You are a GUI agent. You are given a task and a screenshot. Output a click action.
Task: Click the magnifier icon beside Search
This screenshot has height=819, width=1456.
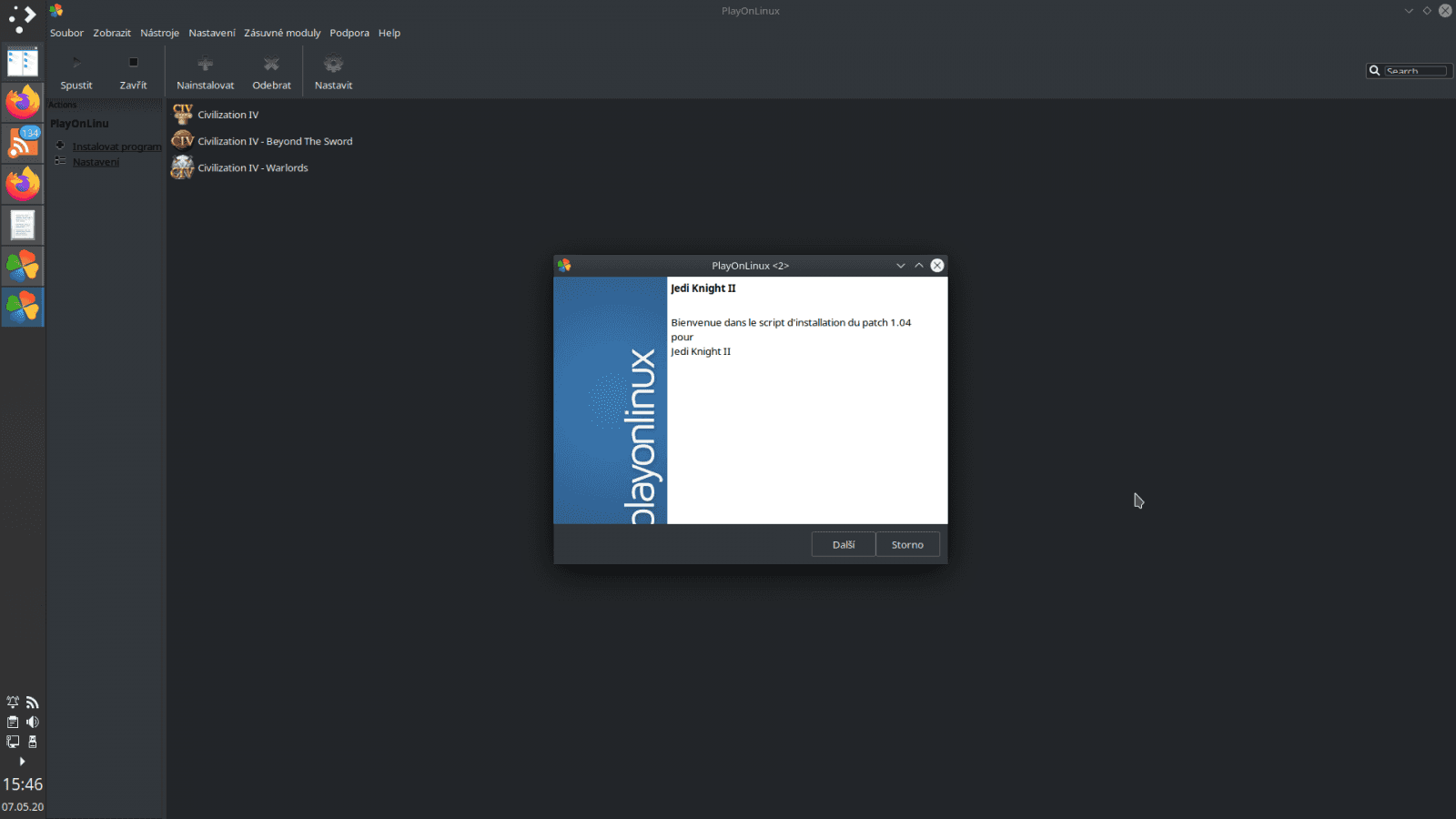tap(1374, 71)
